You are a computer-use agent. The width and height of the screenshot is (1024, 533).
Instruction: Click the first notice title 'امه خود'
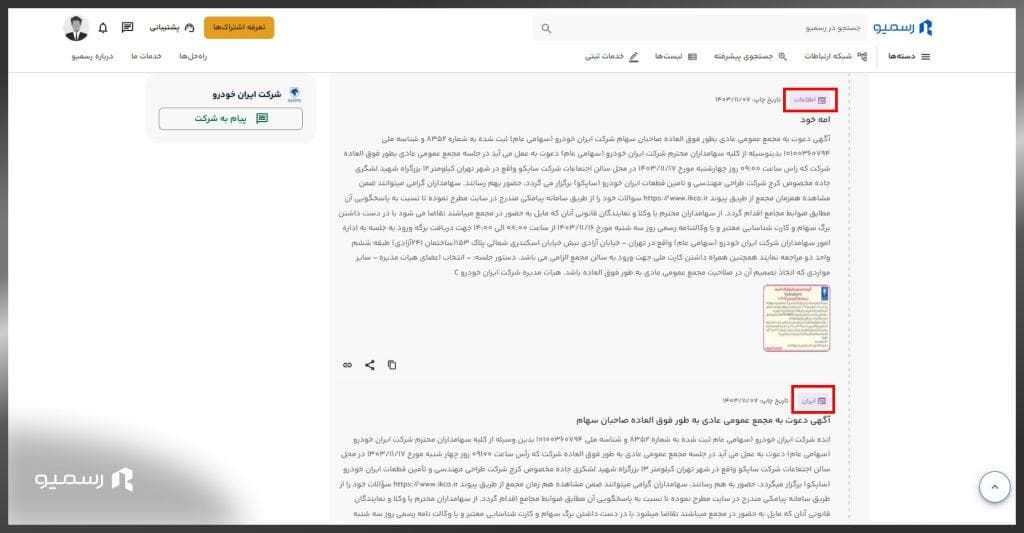816,120
